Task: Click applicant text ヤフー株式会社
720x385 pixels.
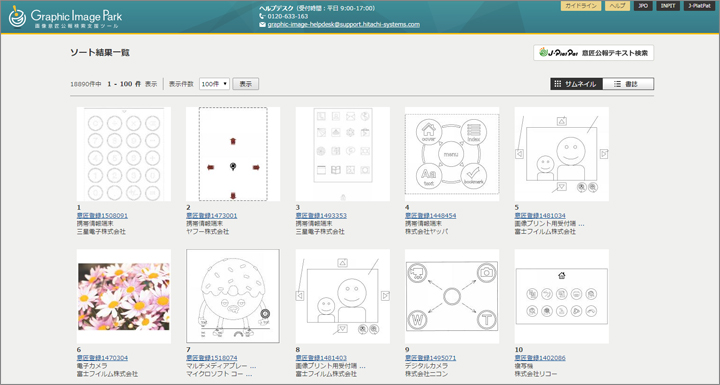Action: point(208,232)
